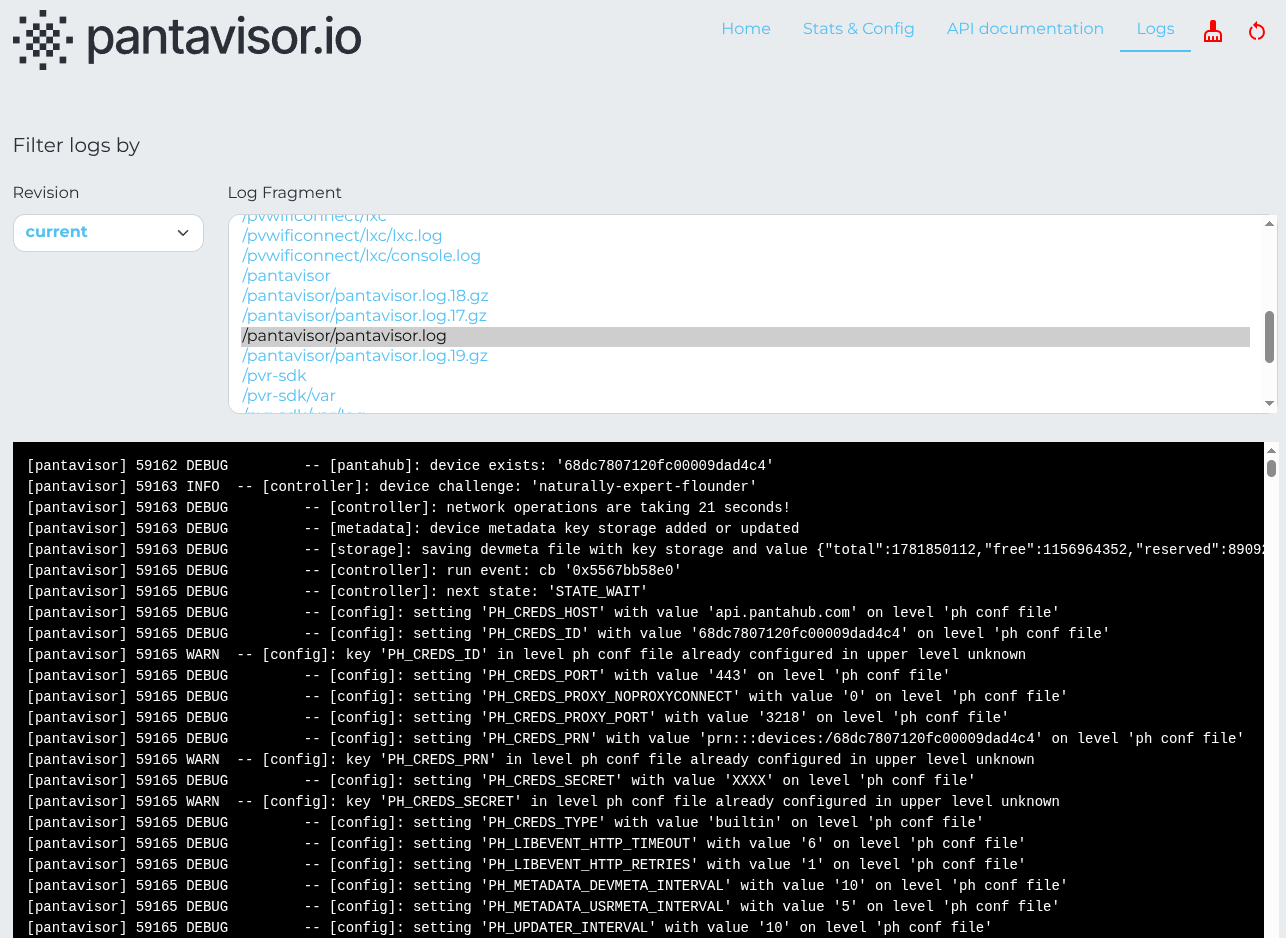Open the Revision dropdown showing 'current'
The image size is (1286, 938).
click(x=108, y=232)
